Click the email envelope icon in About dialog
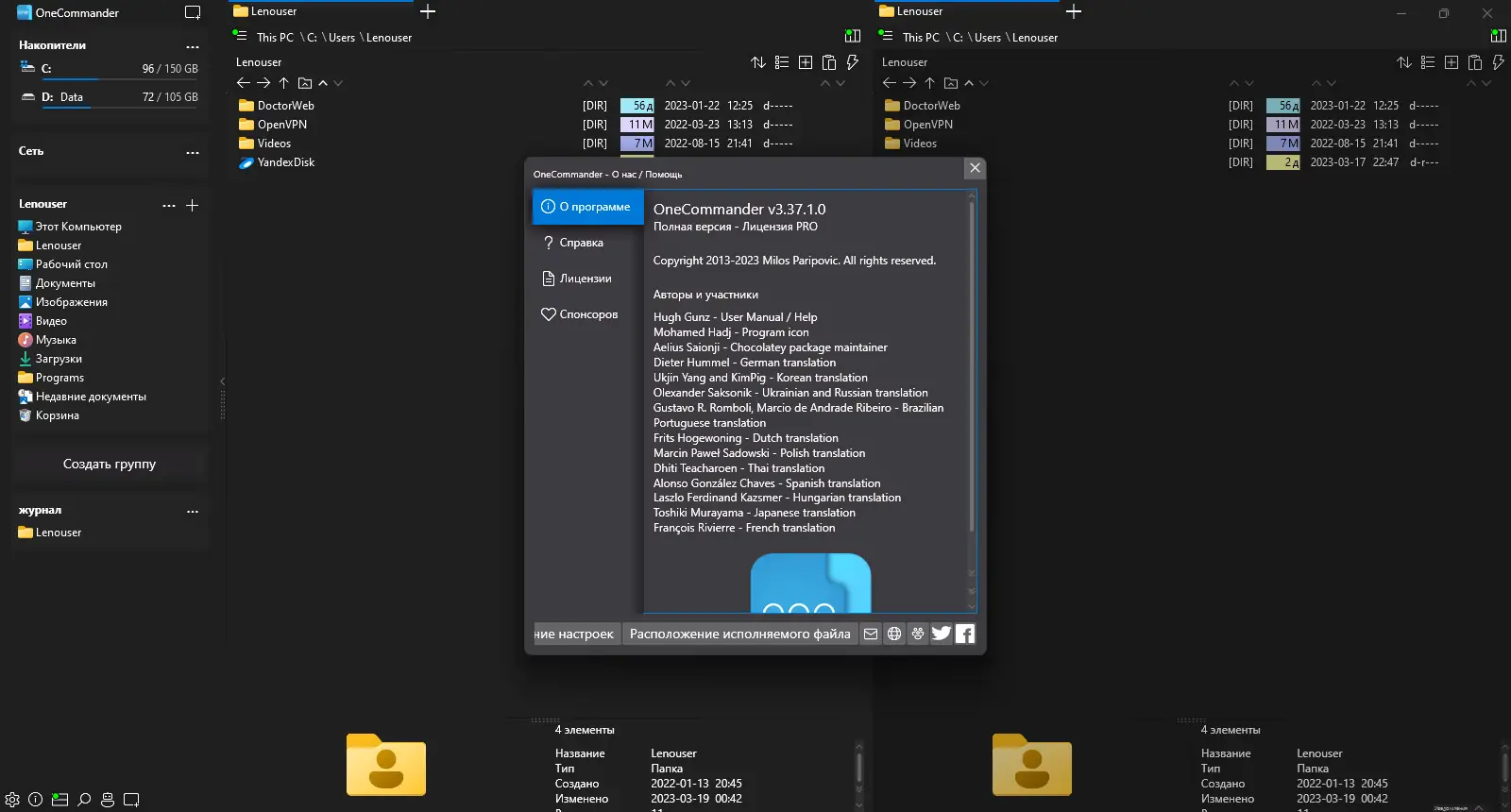Image resolution: width=1511 pixels, height=812 pixels. [871, 634]
